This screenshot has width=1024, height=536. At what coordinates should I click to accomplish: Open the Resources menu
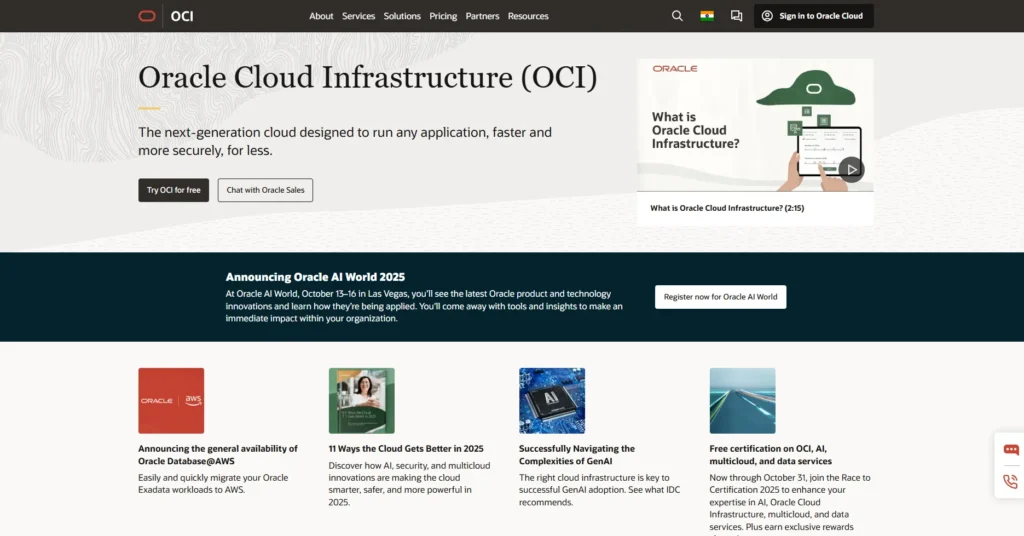(528, 16)
